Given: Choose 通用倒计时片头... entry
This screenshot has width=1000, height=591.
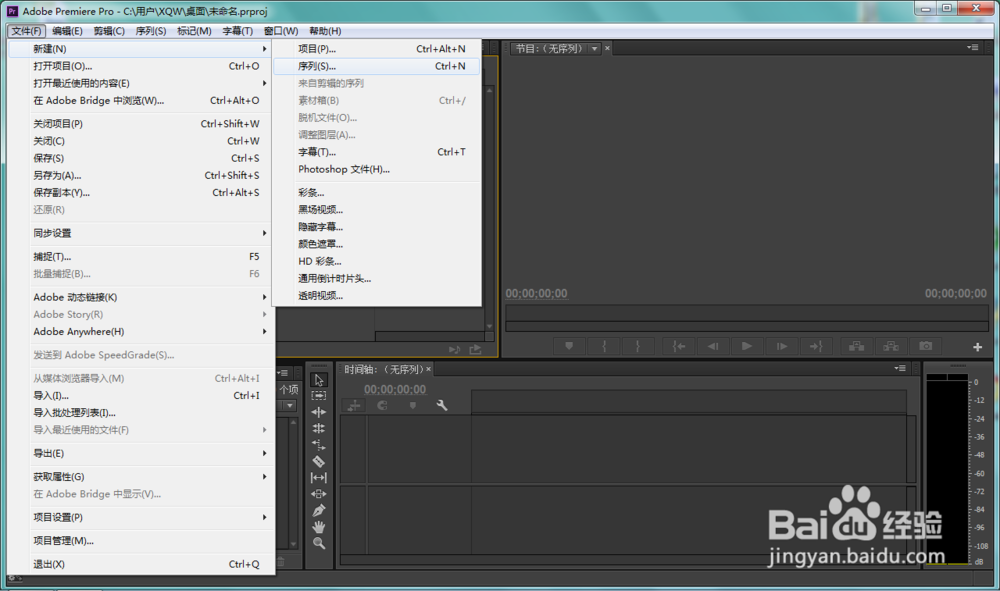Looking at the screenshot, I should [x=376, y=279].
